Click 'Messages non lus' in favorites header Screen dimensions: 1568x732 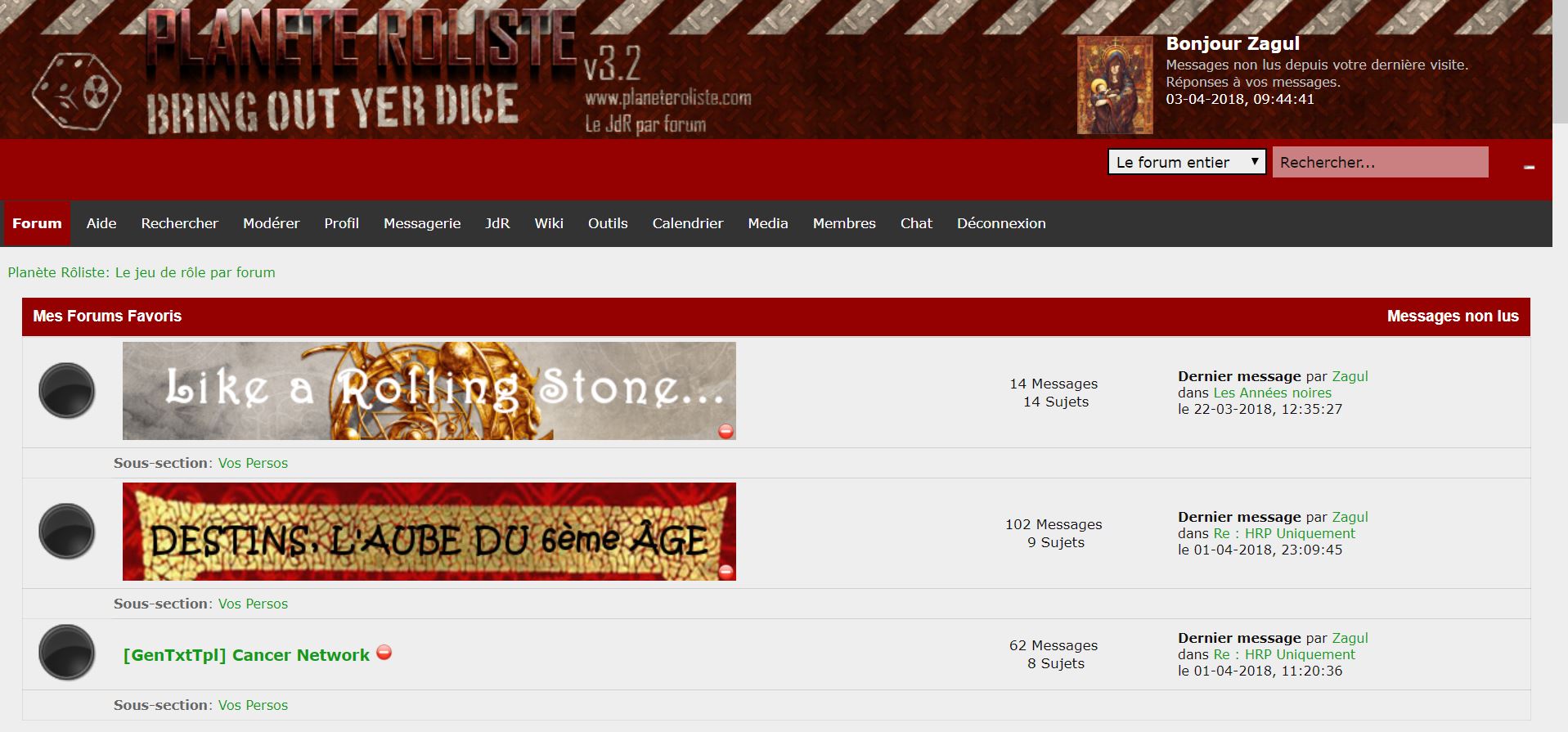coord(1452,316)
